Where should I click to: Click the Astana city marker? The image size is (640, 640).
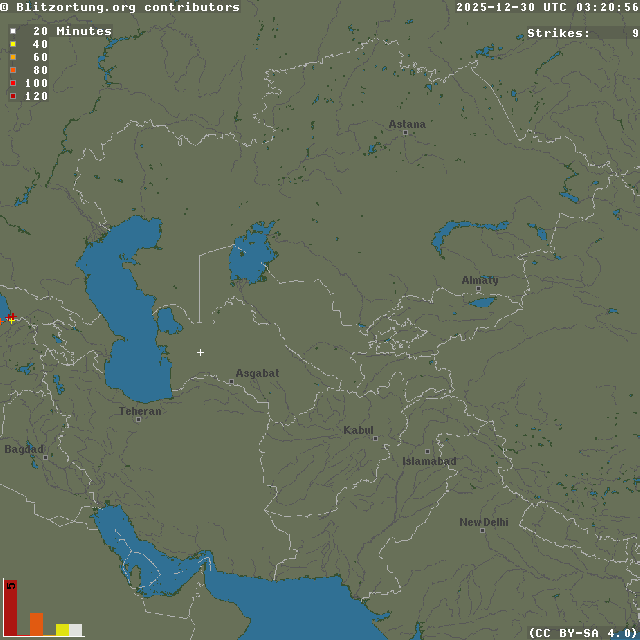pyautogui.click(x=405, y=132)
